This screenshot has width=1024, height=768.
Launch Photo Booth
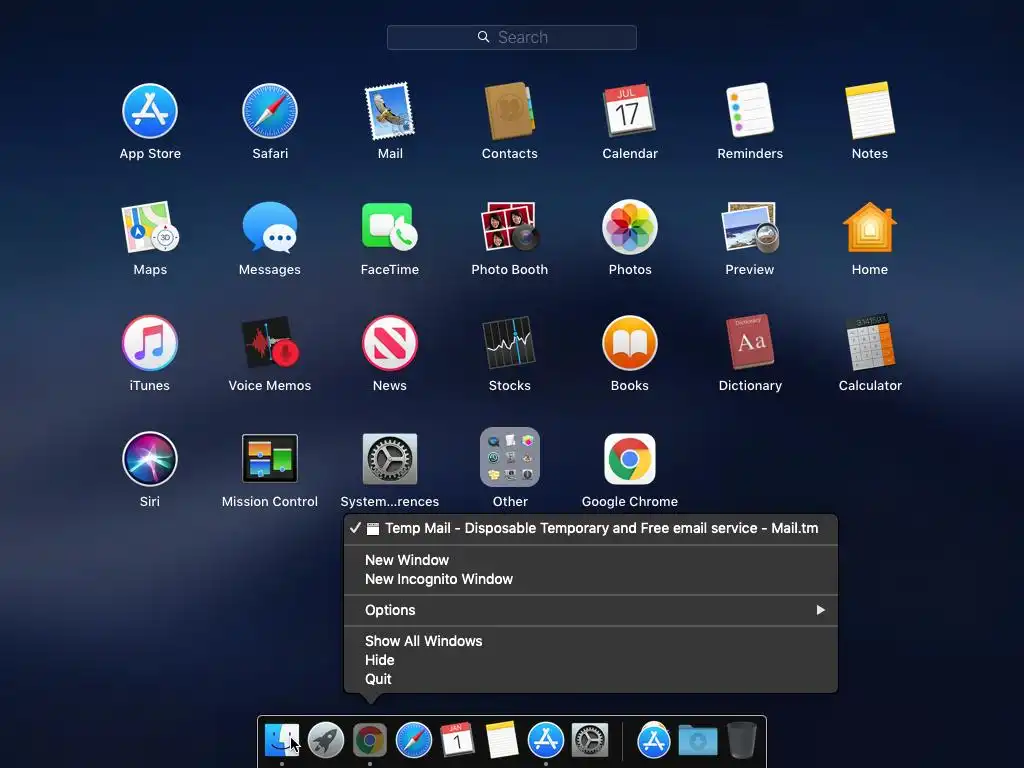click(x=509, y=227)
